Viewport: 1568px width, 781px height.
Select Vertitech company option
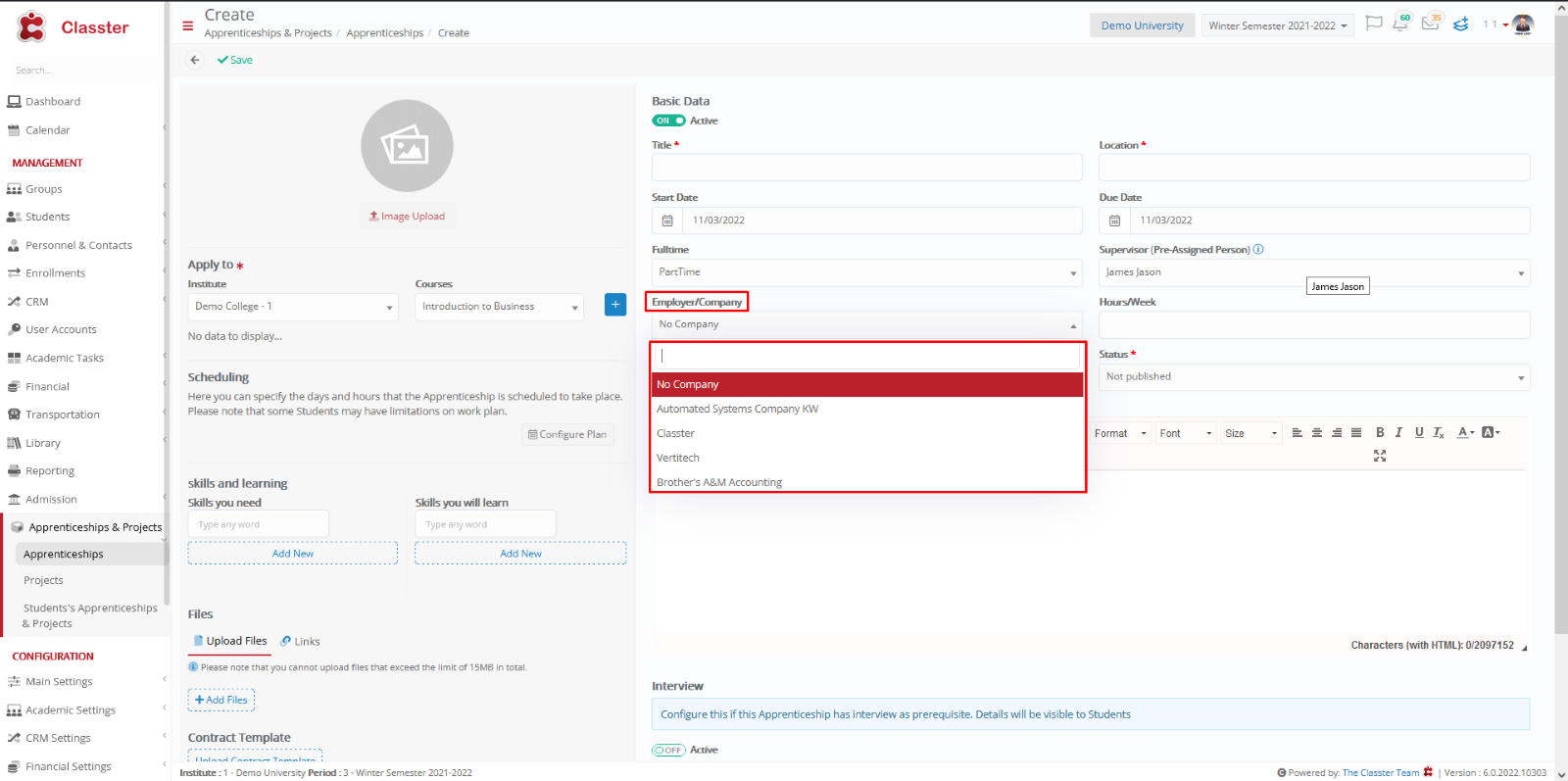coord(867,458)
